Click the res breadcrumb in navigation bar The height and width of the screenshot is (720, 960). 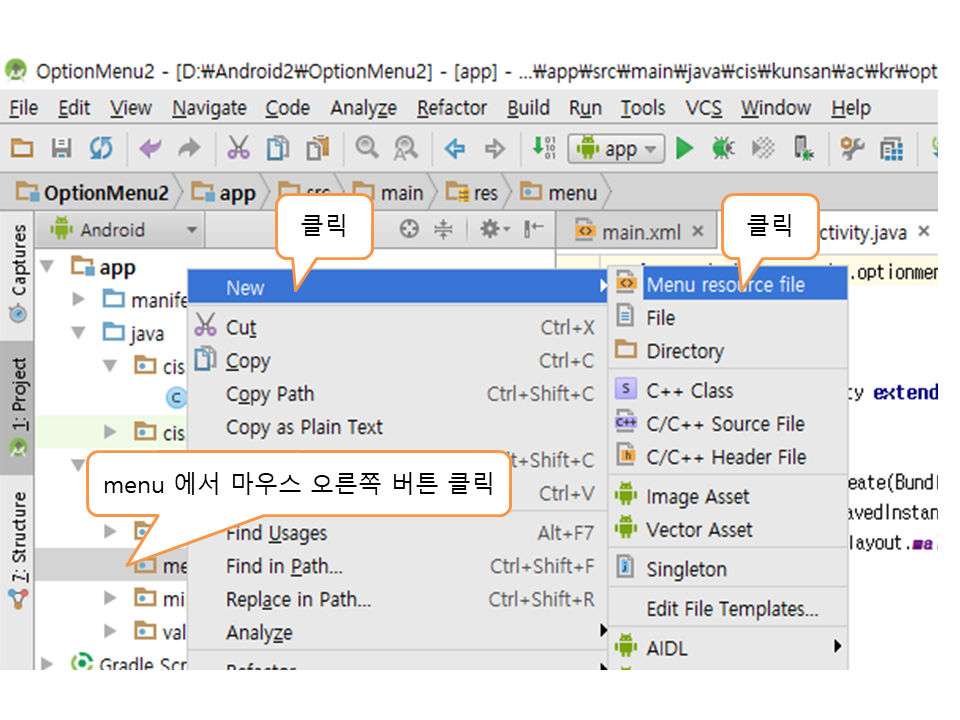(474, 193)
